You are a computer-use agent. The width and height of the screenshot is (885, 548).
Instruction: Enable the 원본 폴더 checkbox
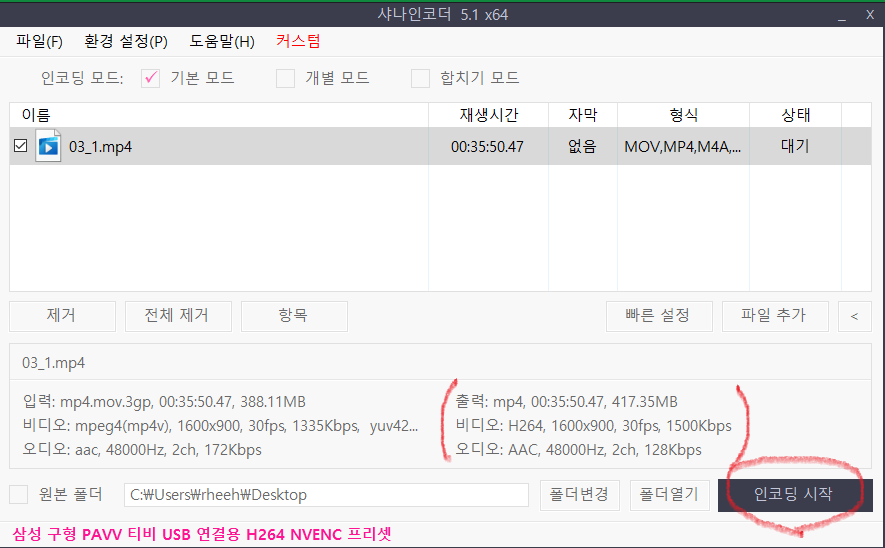coord(19,495)
